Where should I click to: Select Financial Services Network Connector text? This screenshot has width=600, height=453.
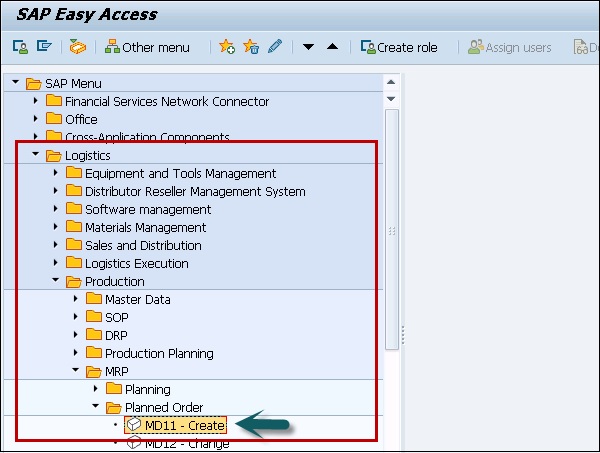pyautogui.click(x=167, y=101)
